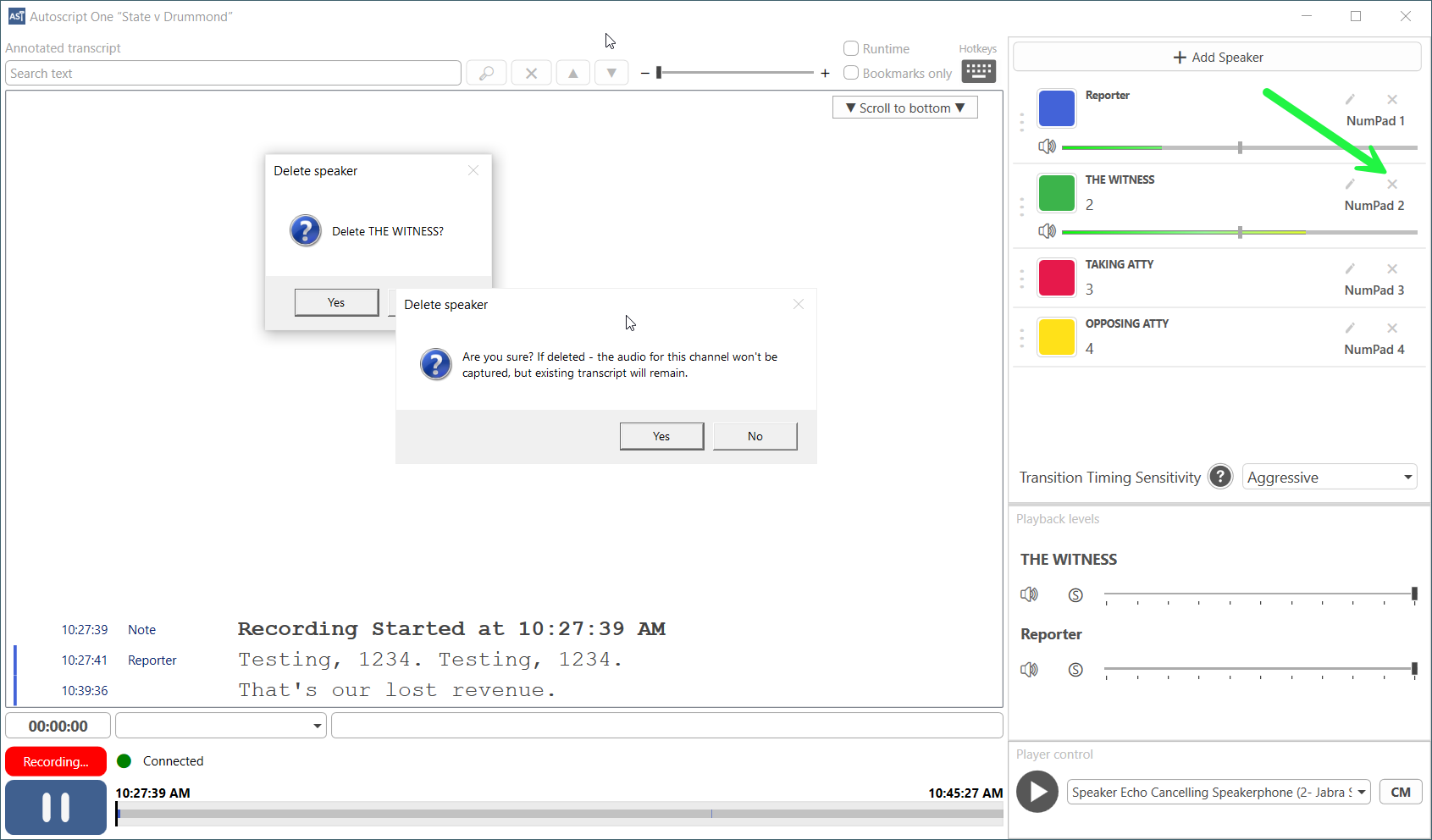
Task: Mute THE WITNESS channel speaker icon
Action: click(1048, 231)
